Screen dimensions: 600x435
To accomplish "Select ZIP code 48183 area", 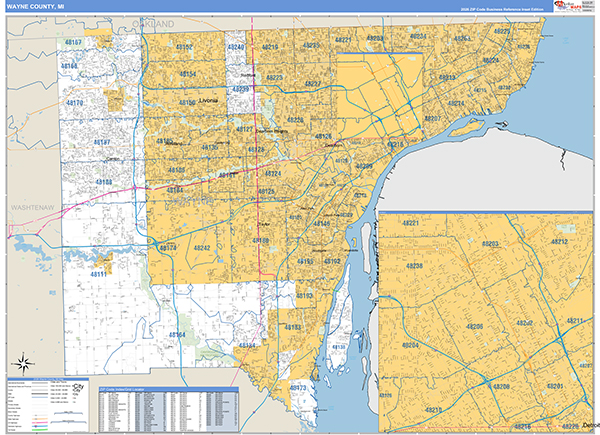I will tap(292, 327).
